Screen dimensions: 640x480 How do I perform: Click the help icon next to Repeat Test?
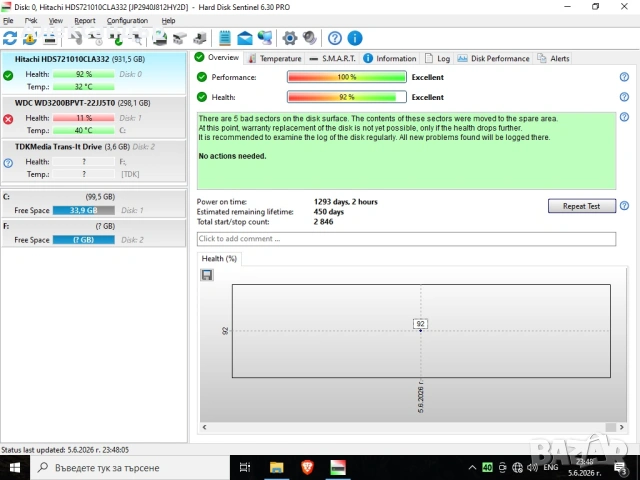click(624, 206)
